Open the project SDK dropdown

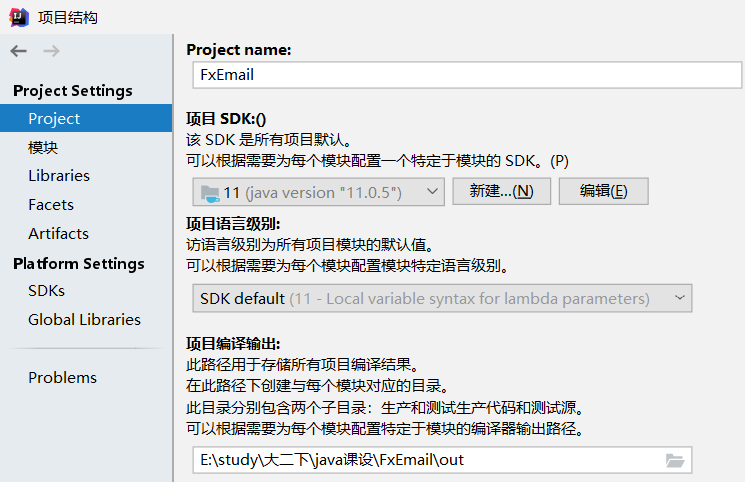coord(318,192)
